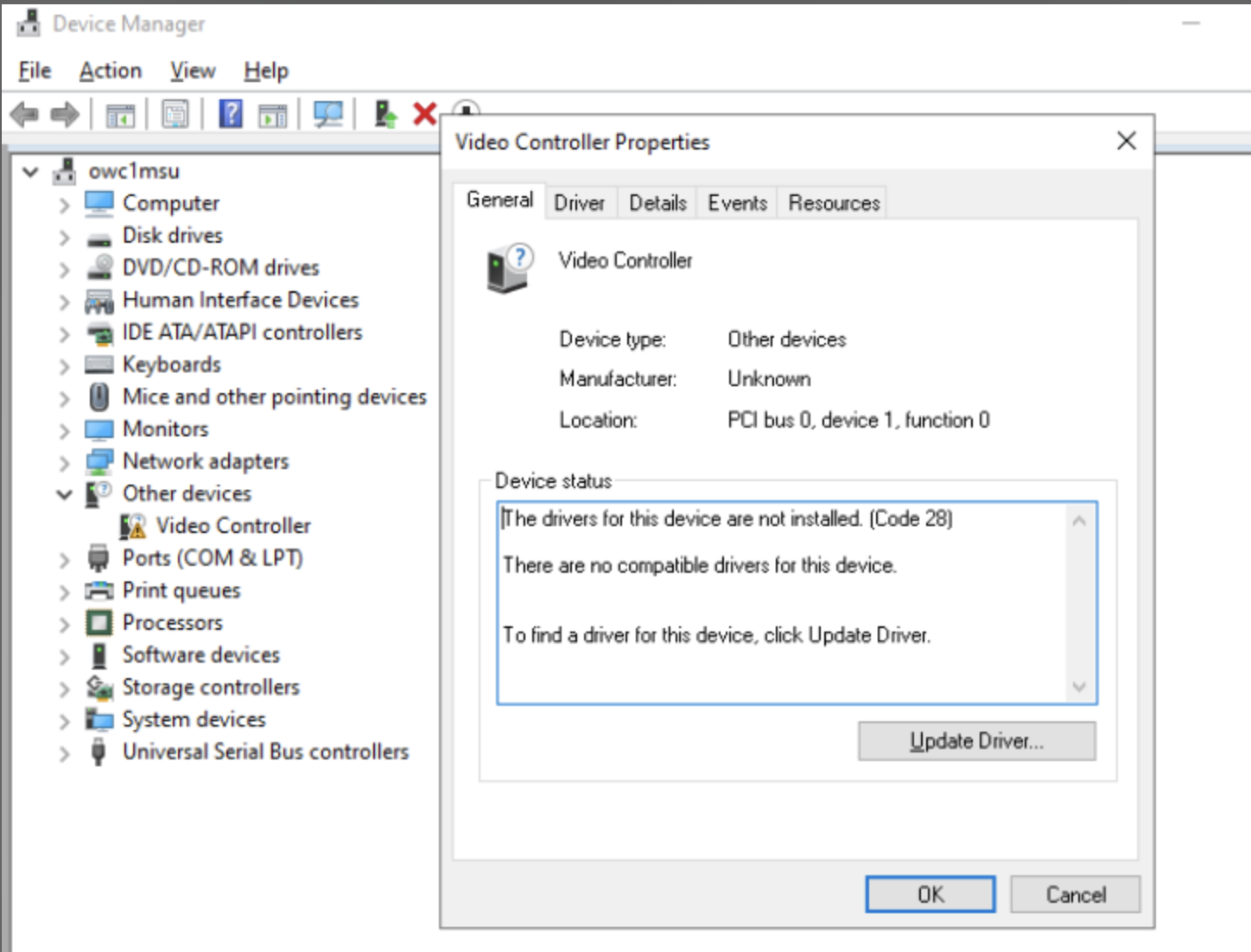Click the Video Controller warning icon in tree
This screenshot has width=1251, height=952.
(x=132, y=525)
